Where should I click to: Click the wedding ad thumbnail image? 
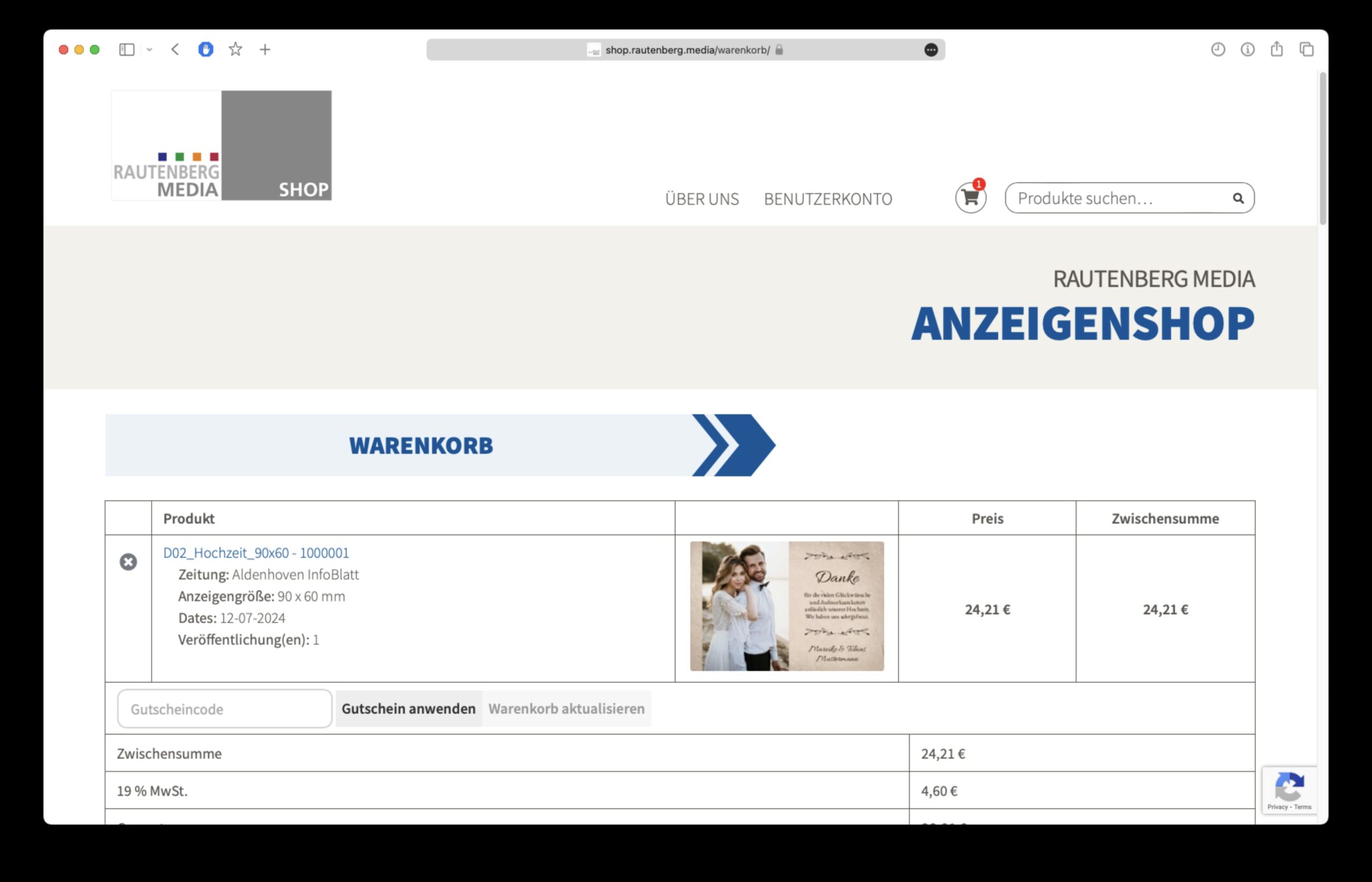pyautogui.click(x=786, y=606)
